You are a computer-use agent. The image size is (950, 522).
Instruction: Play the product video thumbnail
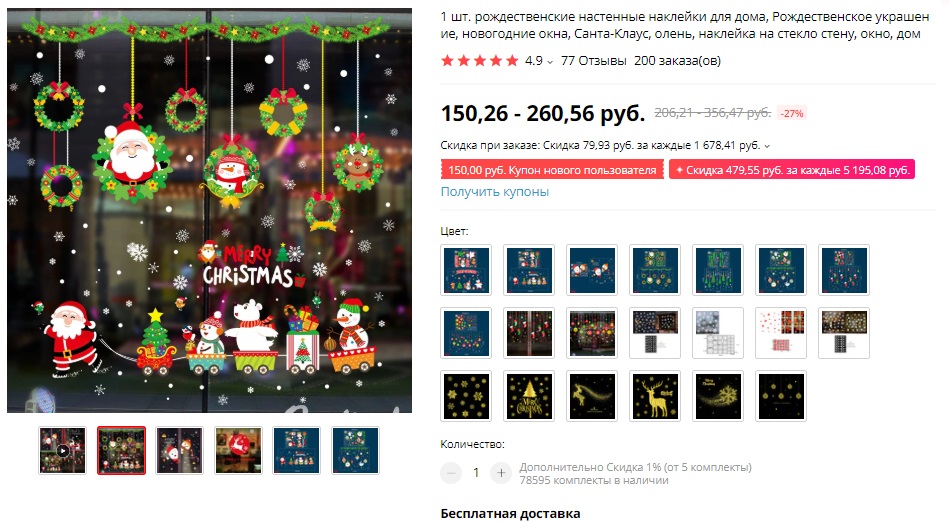62,451
